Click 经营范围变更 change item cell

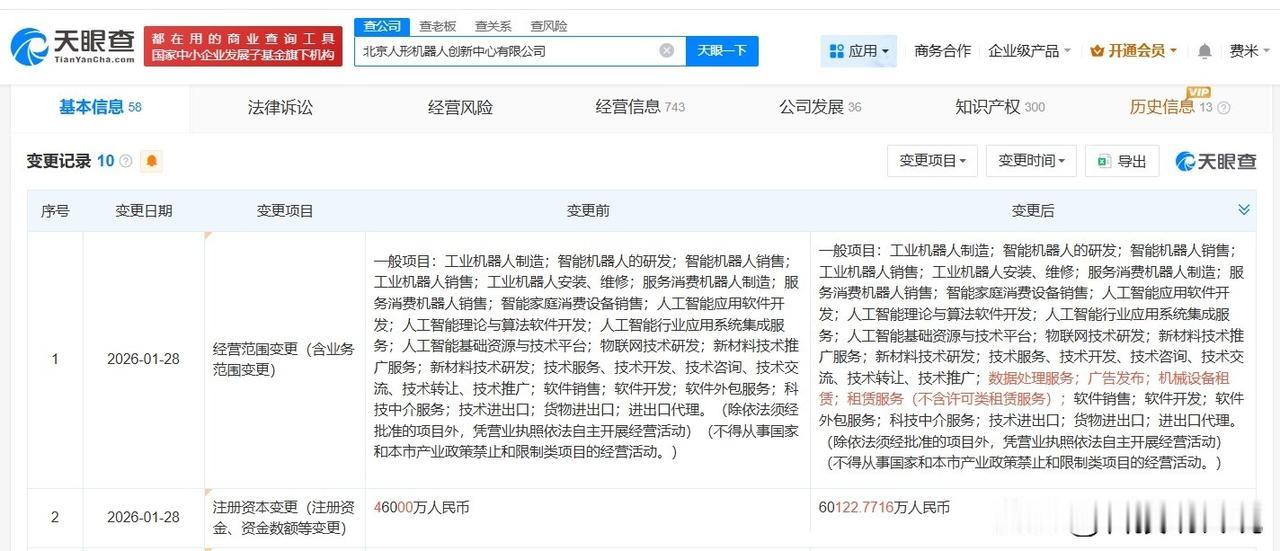(x=284, y=359)
